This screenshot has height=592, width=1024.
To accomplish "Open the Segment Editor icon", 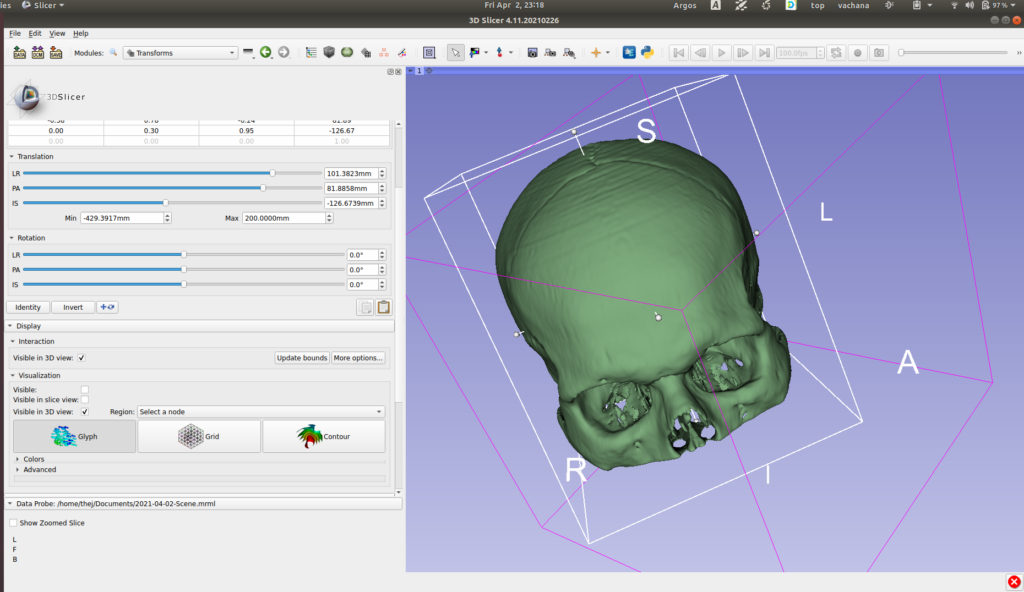I will (402, 52).
